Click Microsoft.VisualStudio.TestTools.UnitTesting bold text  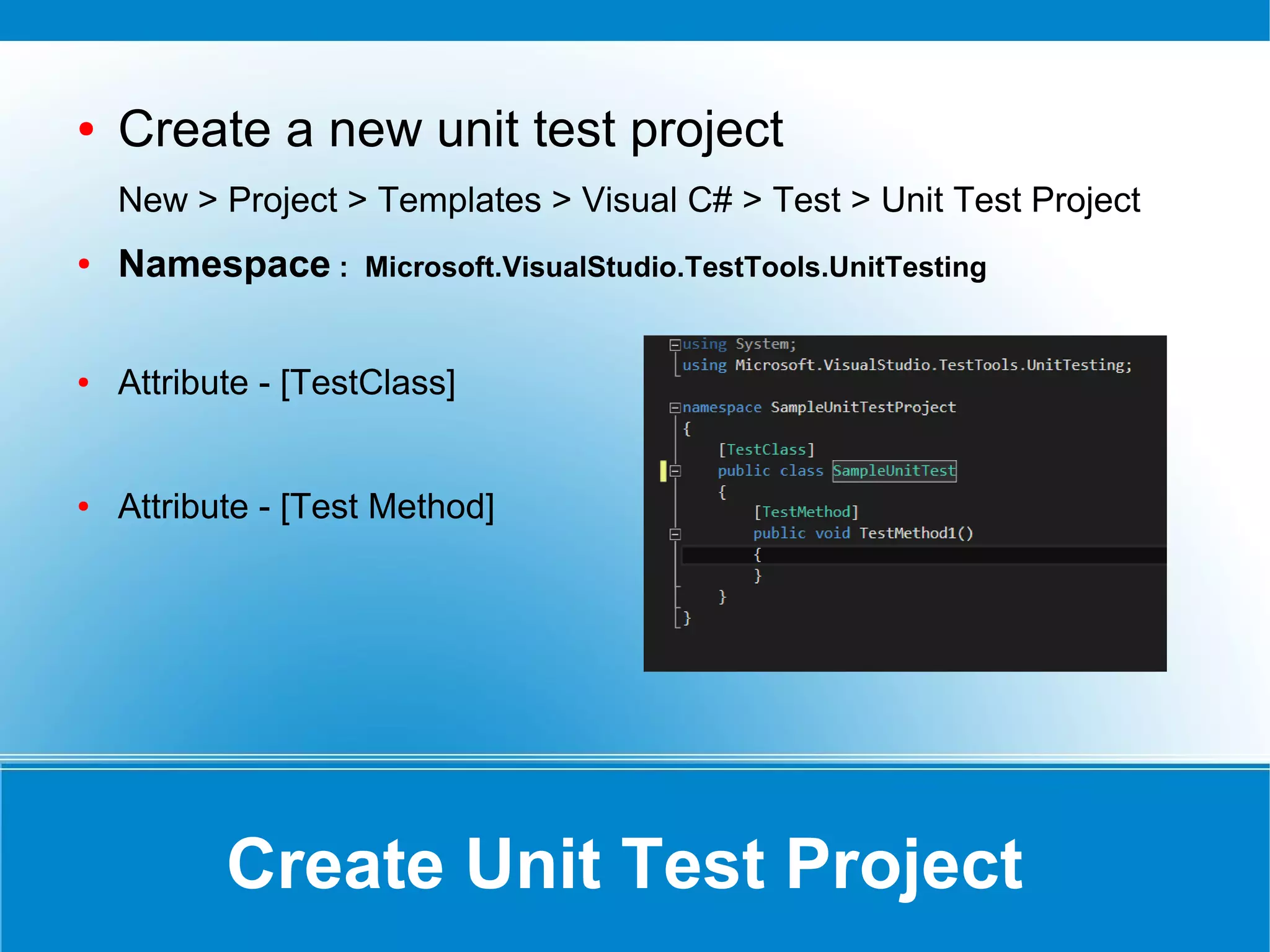[x=675, y=267]
